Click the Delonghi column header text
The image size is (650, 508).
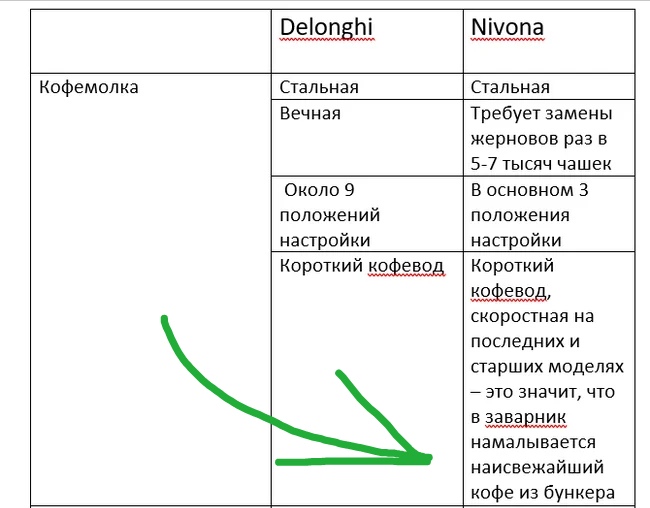pos(326,28)
